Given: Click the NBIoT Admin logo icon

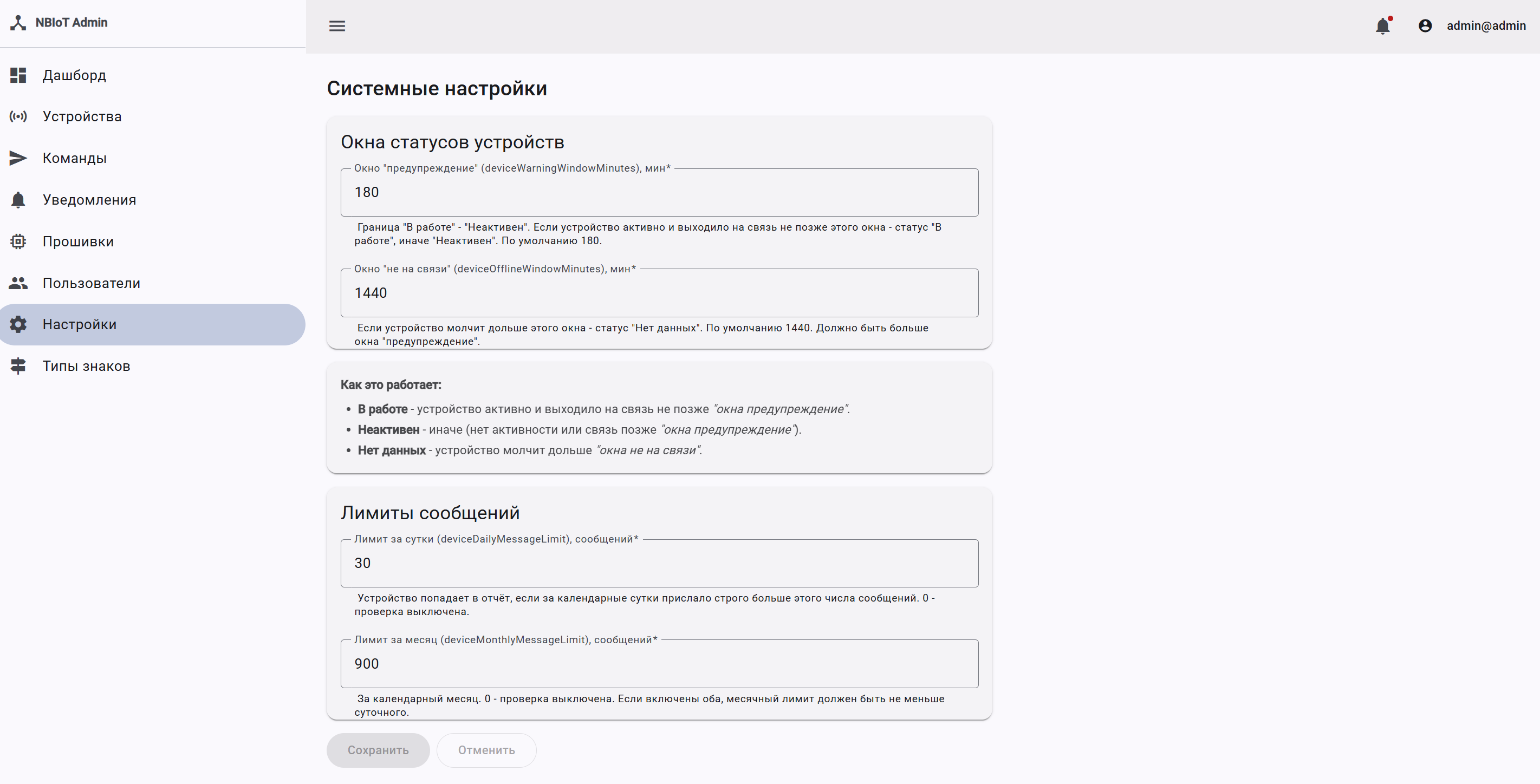Looking at the screenshot, I should [x=18, y=23].
